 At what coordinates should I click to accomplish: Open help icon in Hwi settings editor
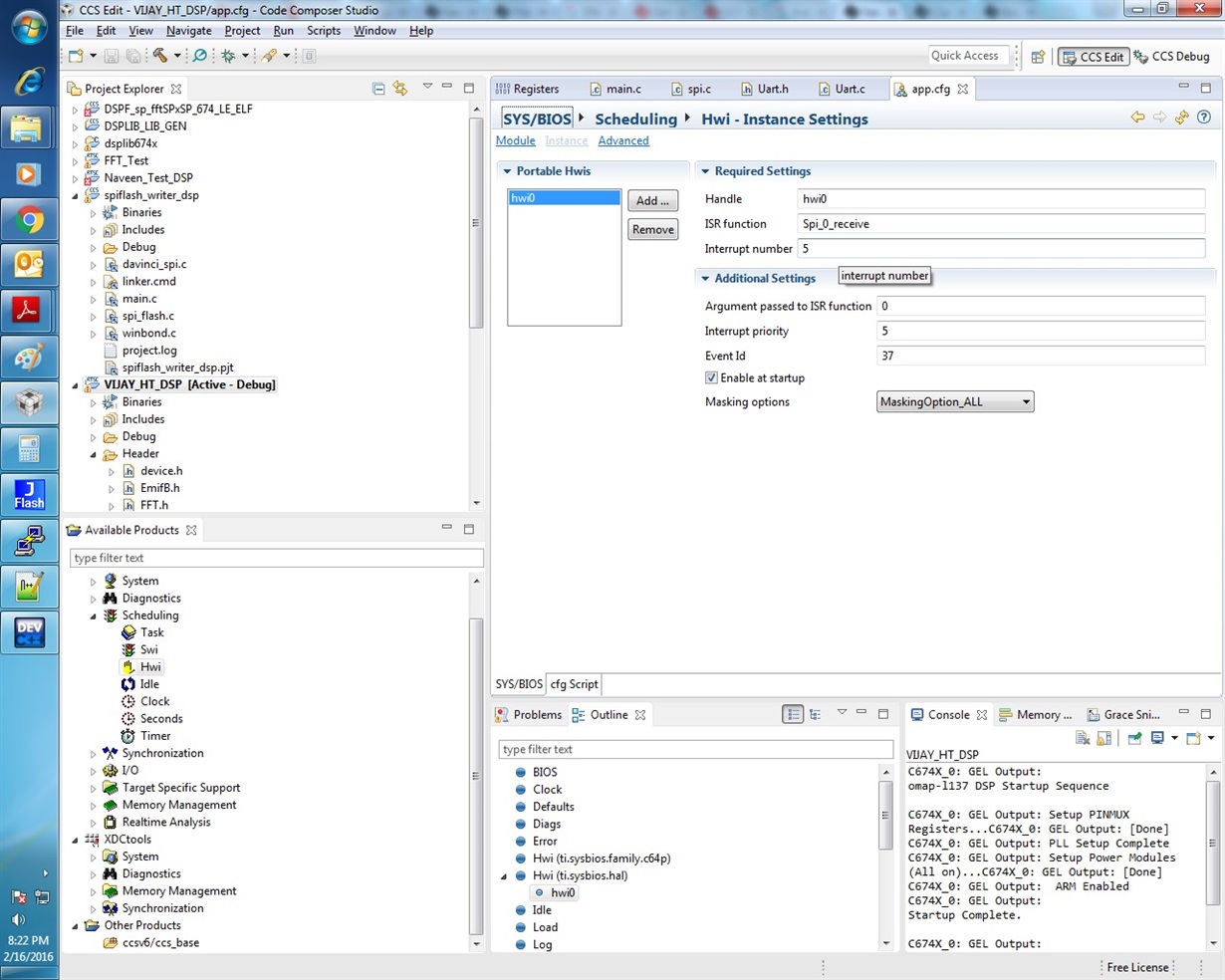click(x=1203, y=118)
